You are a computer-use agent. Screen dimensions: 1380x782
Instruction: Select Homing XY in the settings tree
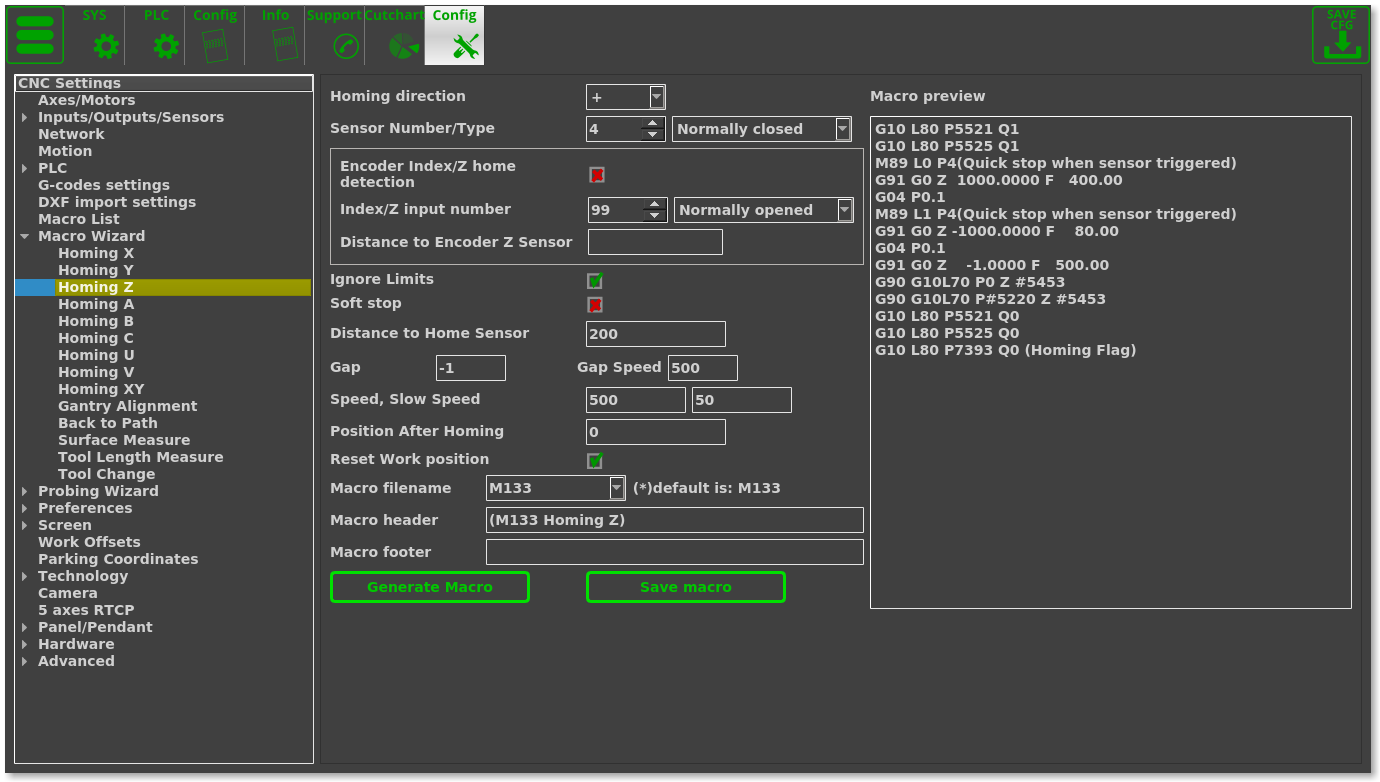(101, 389)
